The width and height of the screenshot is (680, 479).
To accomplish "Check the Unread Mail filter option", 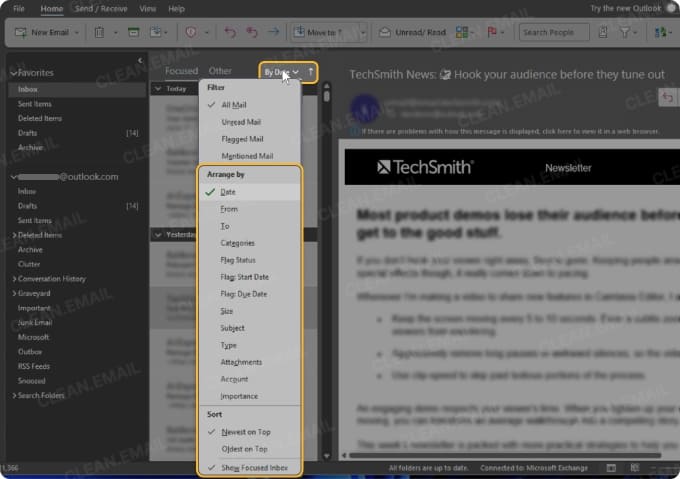I will 249,122.
